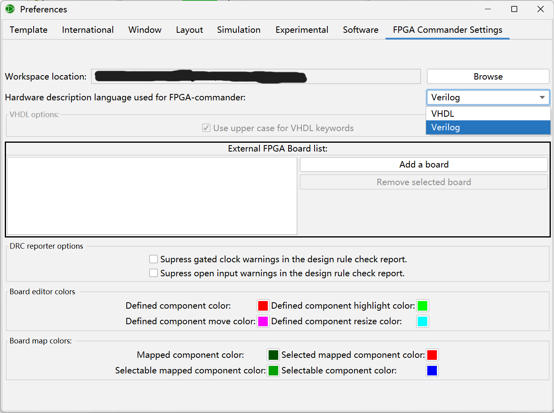Enable Supress open input warnings checkbox
Screen dimensions: 554x413
[x=153, y=273]
